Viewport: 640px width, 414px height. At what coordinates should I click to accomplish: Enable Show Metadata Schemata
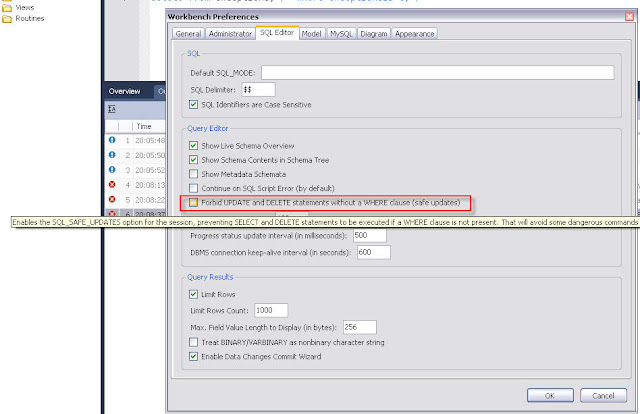[x=193, y=174]
